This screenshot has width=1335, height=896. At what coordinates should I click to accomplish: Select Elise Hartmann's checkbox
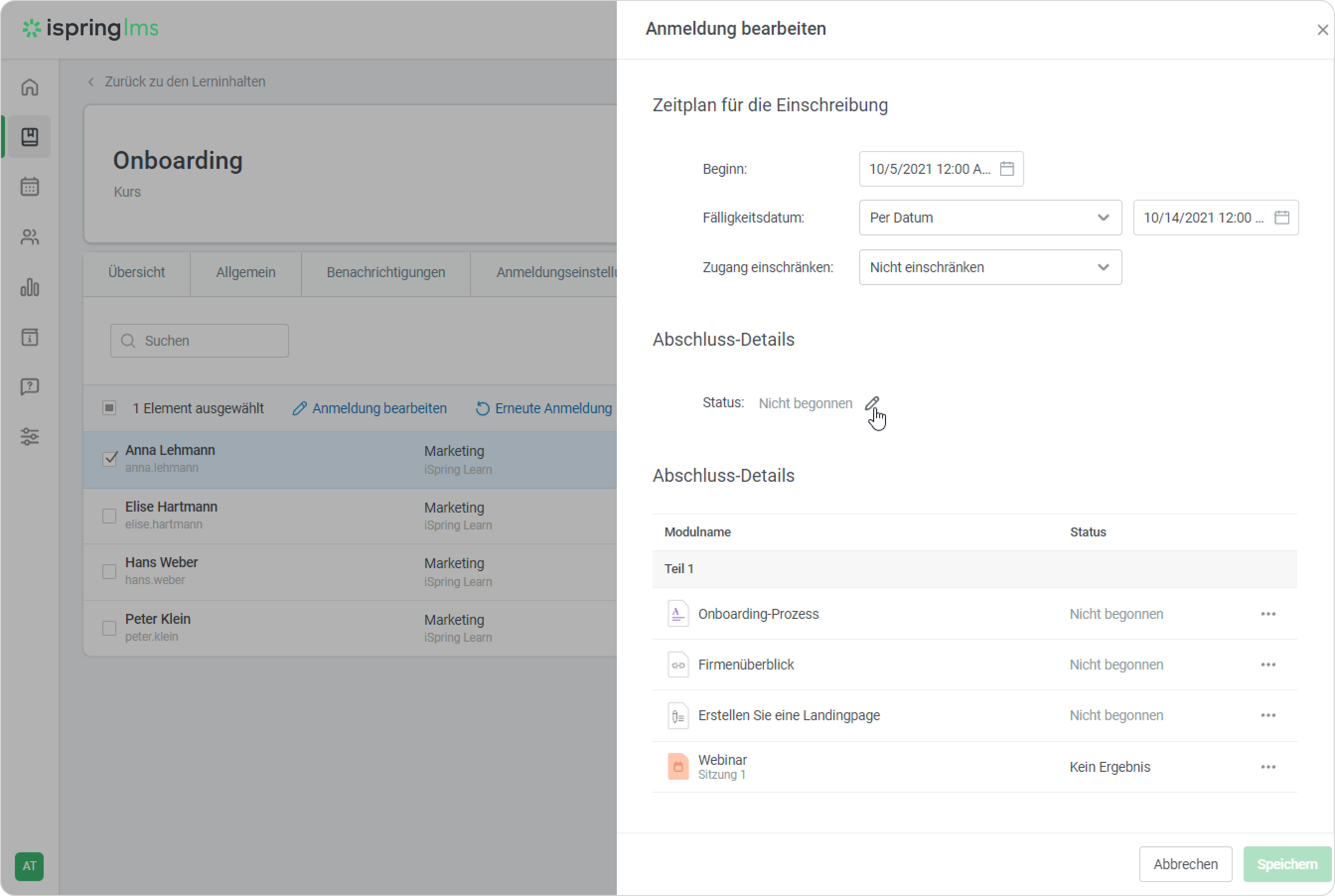[x=109, y=516]
